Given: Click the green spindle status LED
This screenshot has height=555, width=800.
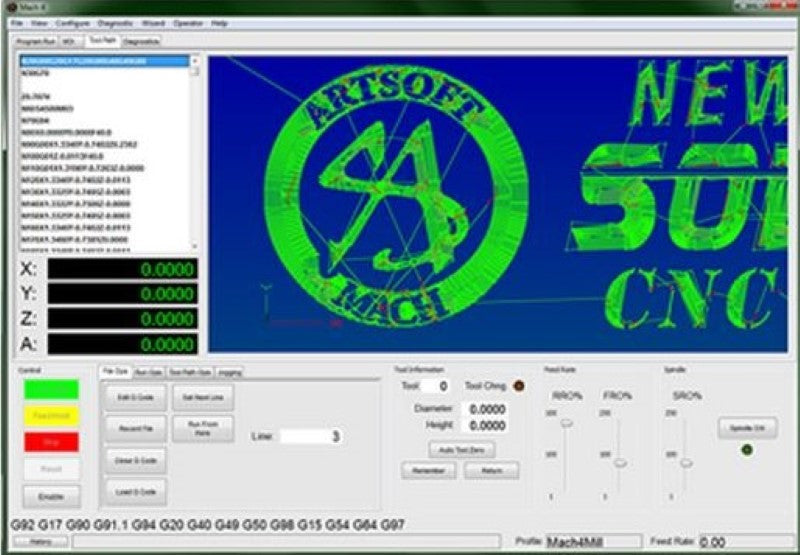Looking at the screenshot, I should click(746, 450).
